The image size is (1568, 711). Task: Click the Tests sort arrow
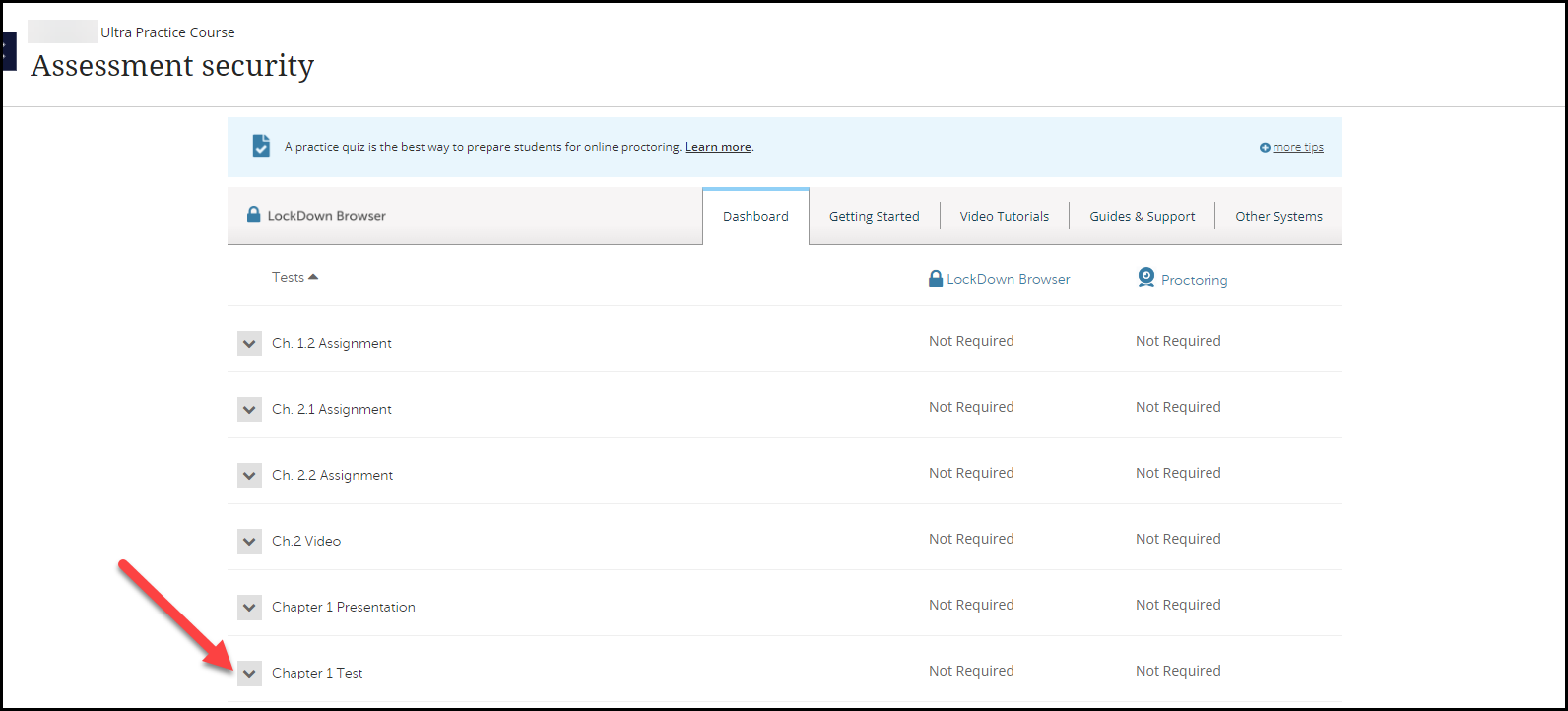313,277
